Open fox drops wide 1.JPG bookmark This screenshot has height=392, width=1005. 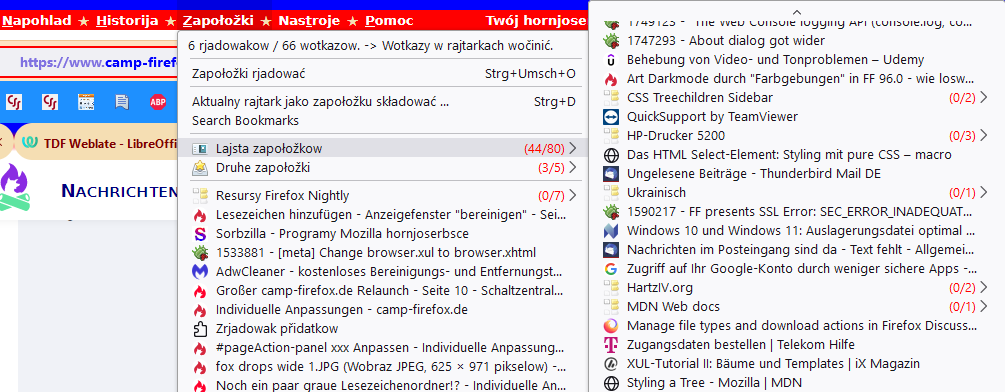pyautogui.click(x=383, y=367)
